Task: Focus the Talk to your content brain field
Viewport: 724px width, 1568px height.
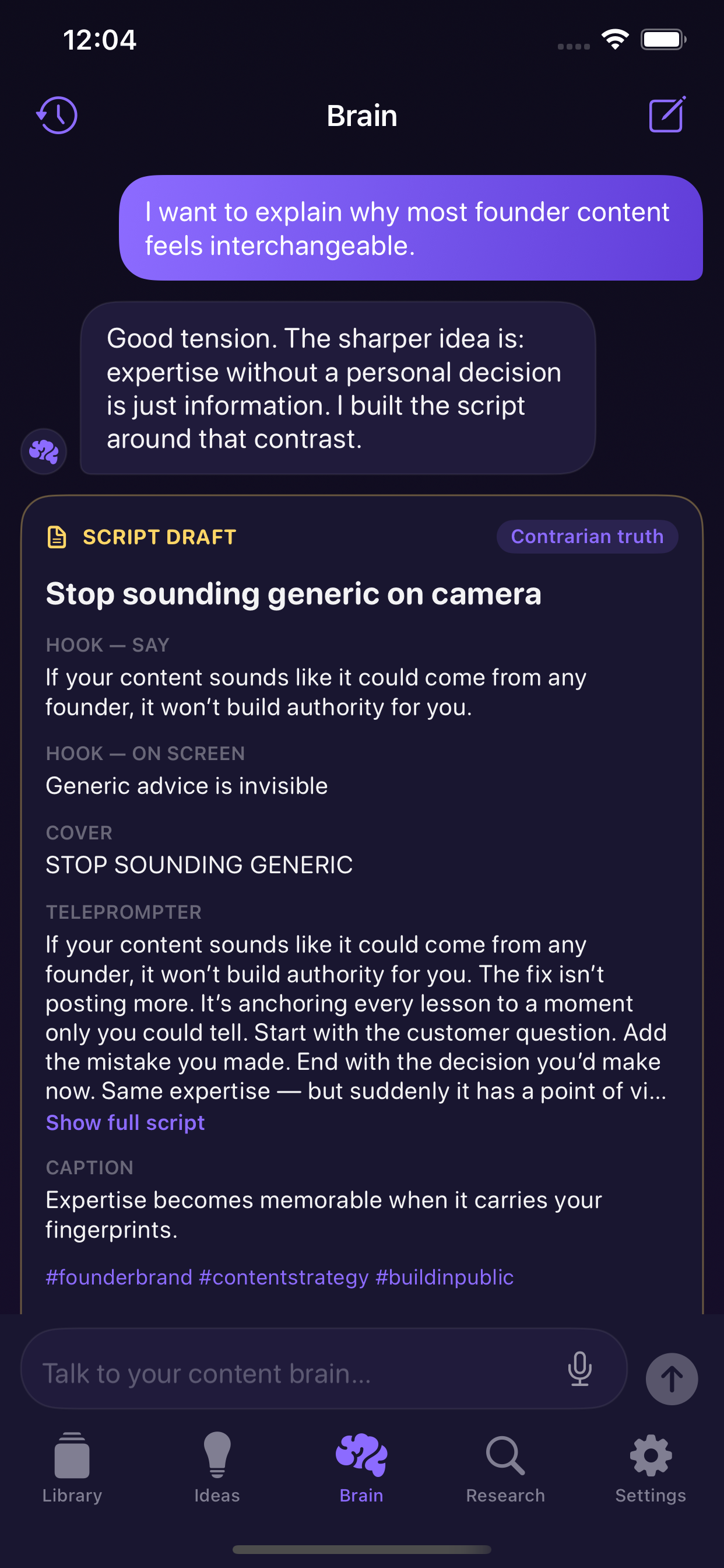Action: pos(324,1369)
